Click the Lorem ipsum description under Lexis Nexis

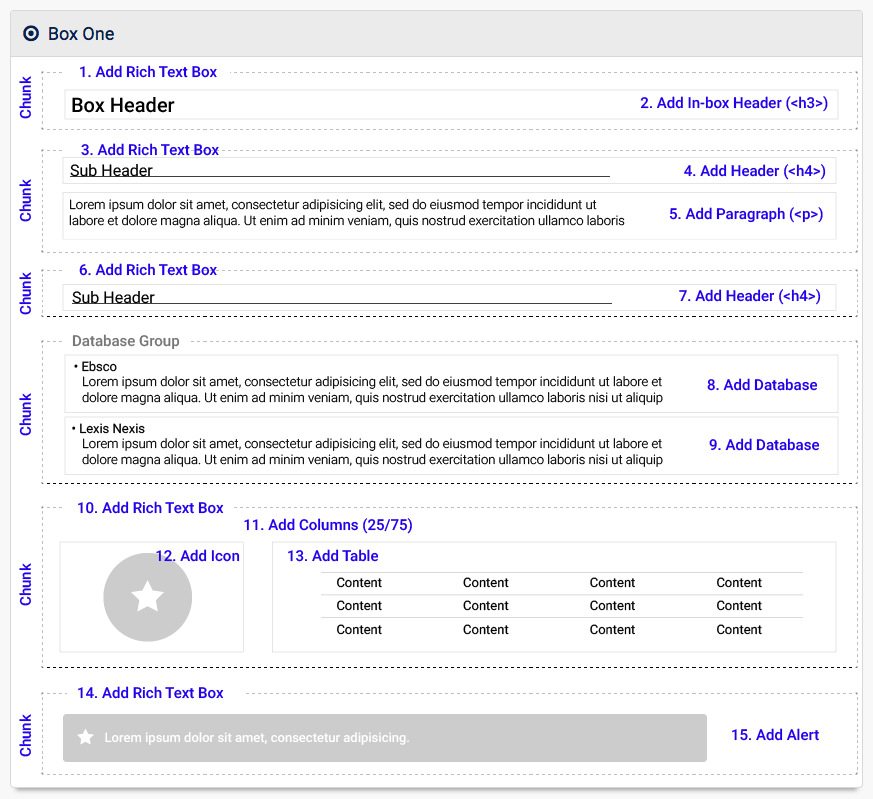pos(372,452)
